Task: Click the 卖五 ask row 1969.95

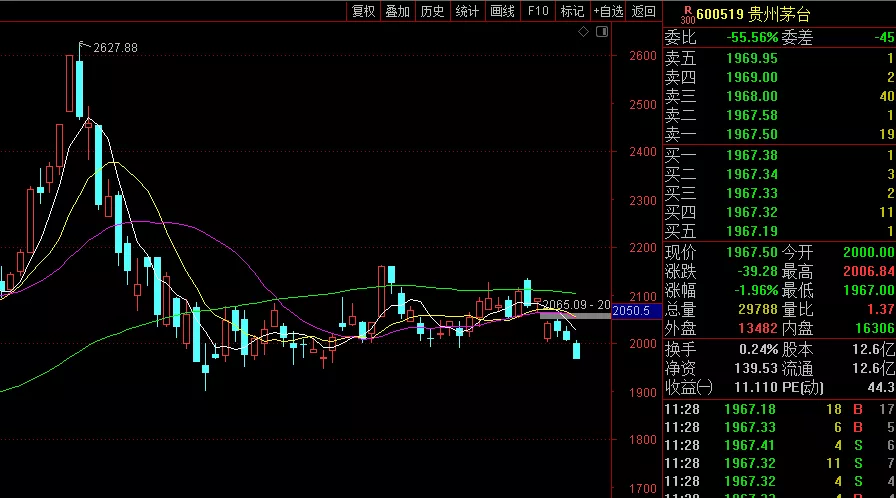Action: pos(779,58)
